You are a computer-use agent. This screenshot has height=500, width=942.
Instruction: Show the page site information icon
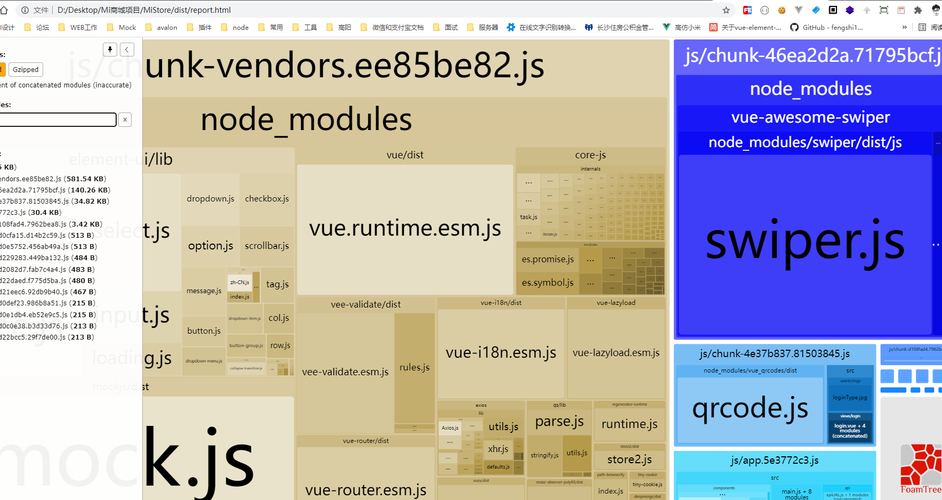(25, 10)
